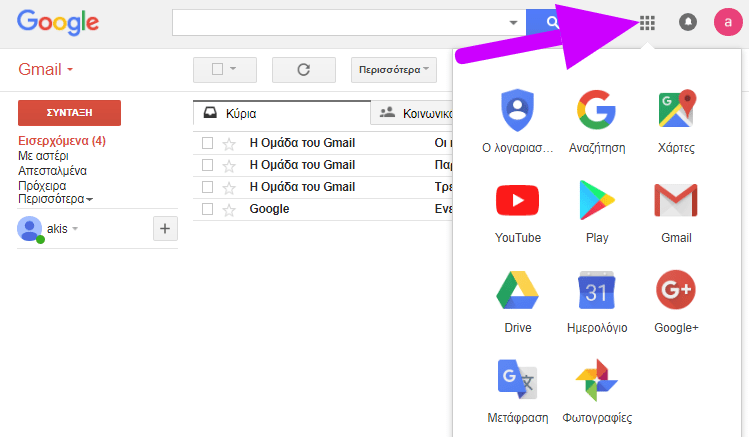This screenshot has height=437, width=749.
Task: Star the message from Google
Action: click(x=229, y=209)
